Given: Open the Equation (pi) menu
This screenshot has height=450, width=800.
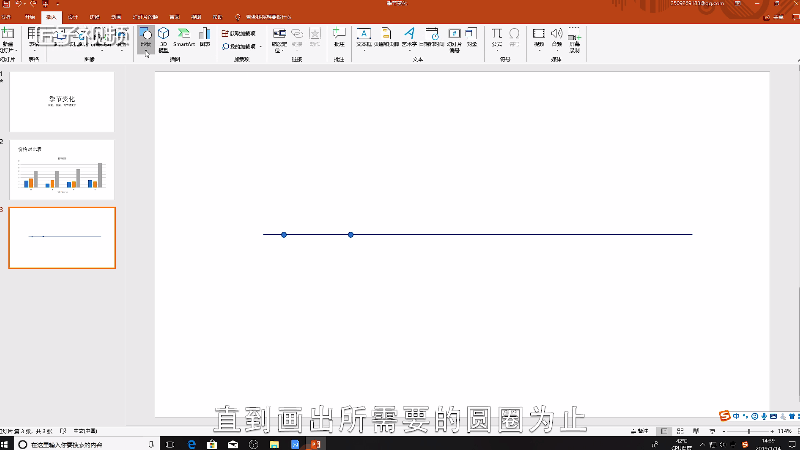Looking at the screenshot, I should pyautogui.click(x=496, y=39).
